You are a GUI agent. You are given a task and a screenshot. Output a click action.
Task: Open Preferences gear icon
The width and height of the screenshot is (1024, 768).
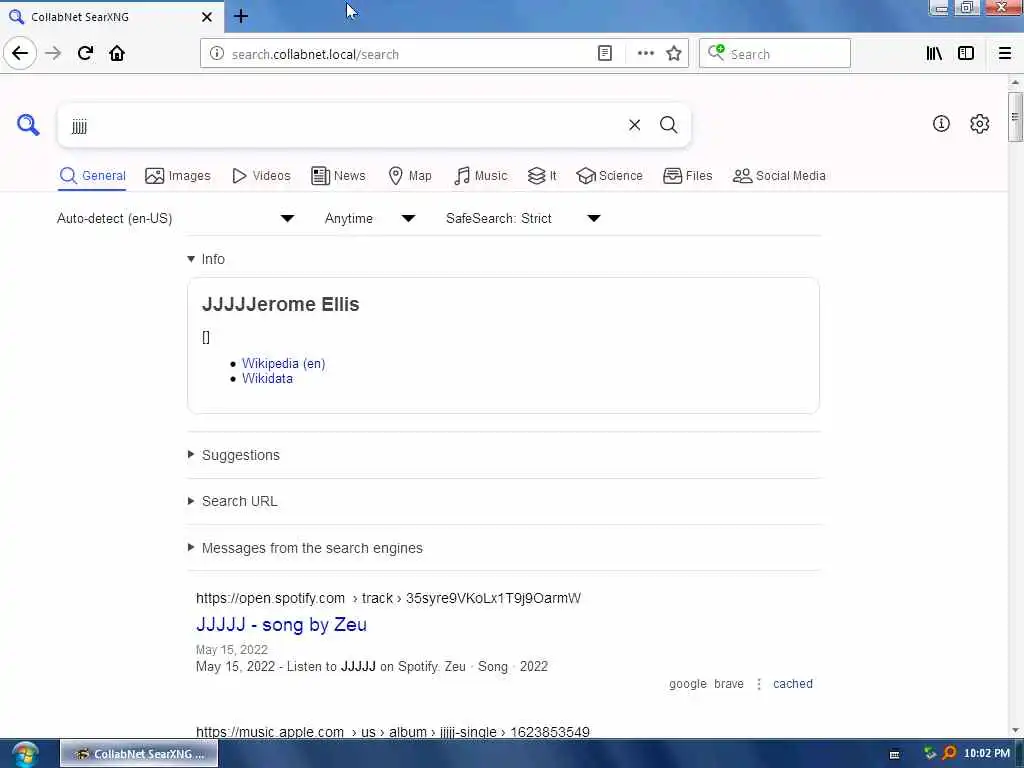point(979,123)
